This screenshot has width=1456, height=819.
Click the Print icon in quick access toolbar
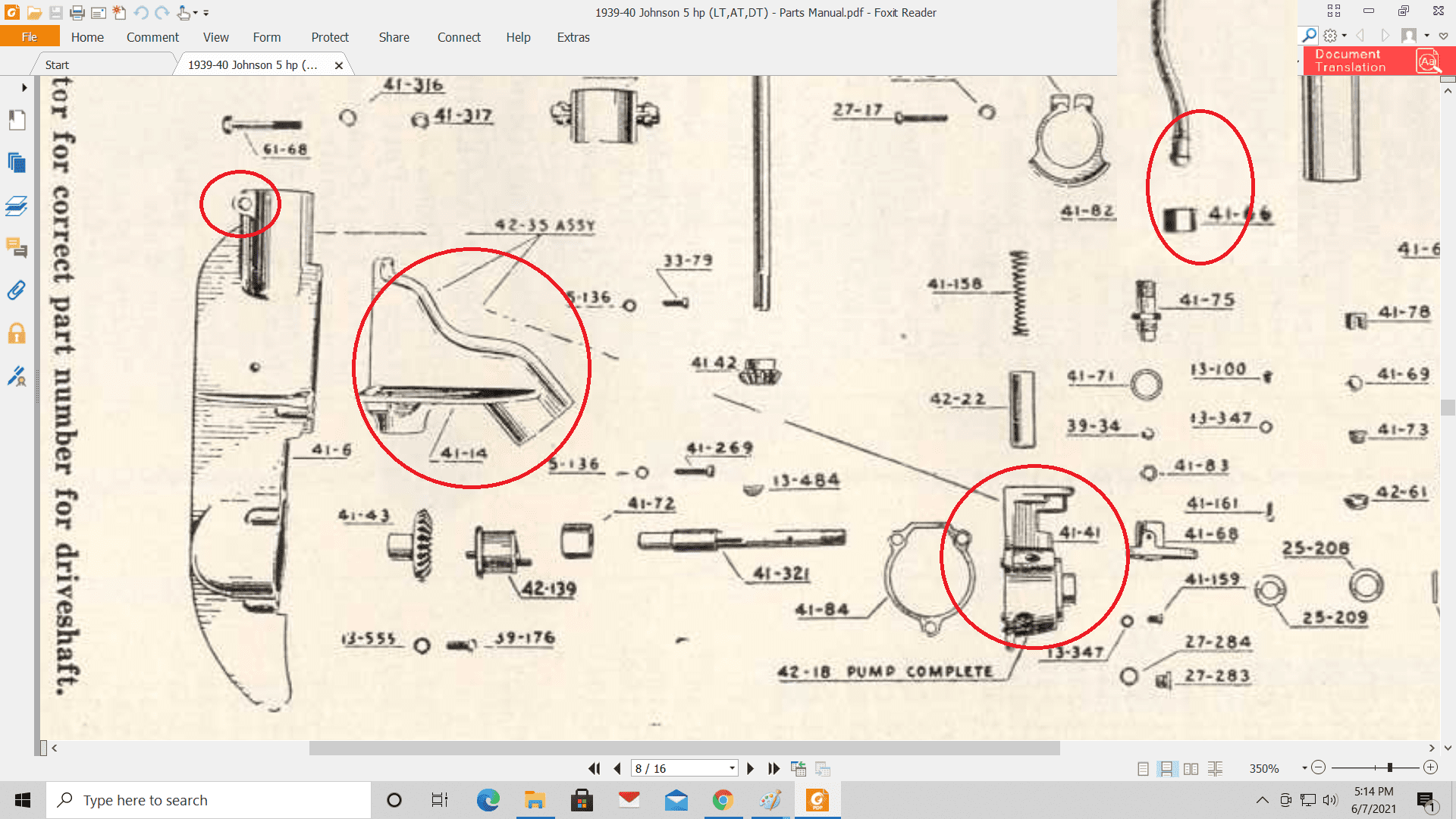tap(77, 12)
